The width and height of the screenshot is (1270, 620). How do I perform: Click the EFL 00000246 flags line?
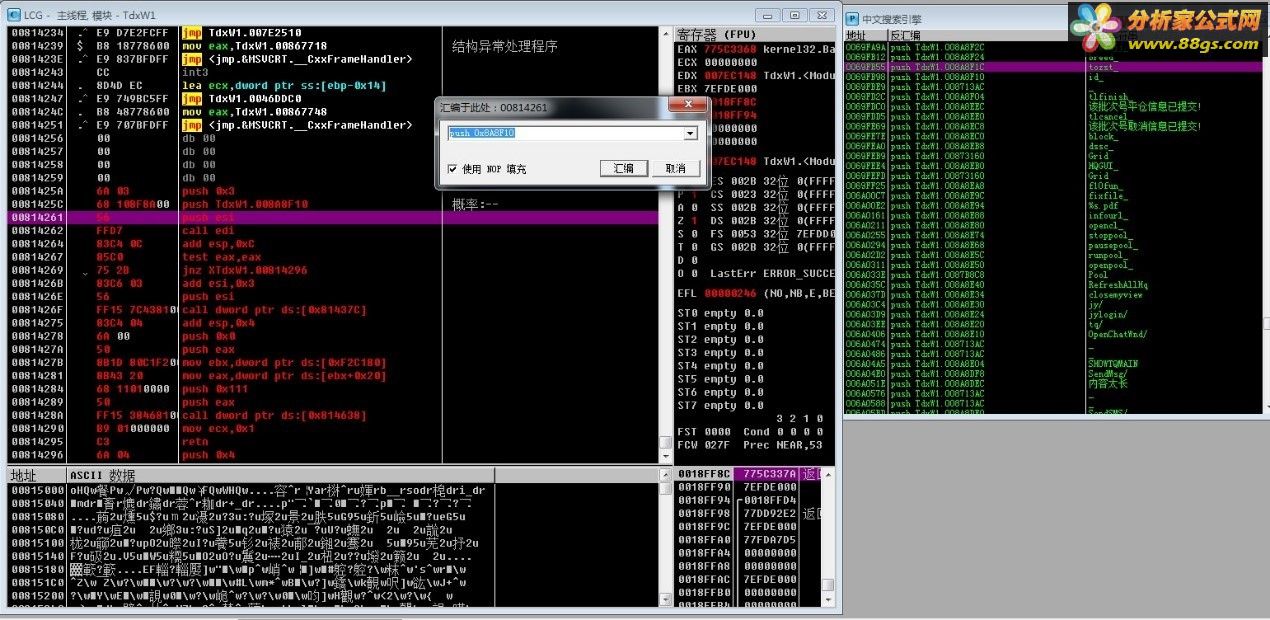point(757,294)
